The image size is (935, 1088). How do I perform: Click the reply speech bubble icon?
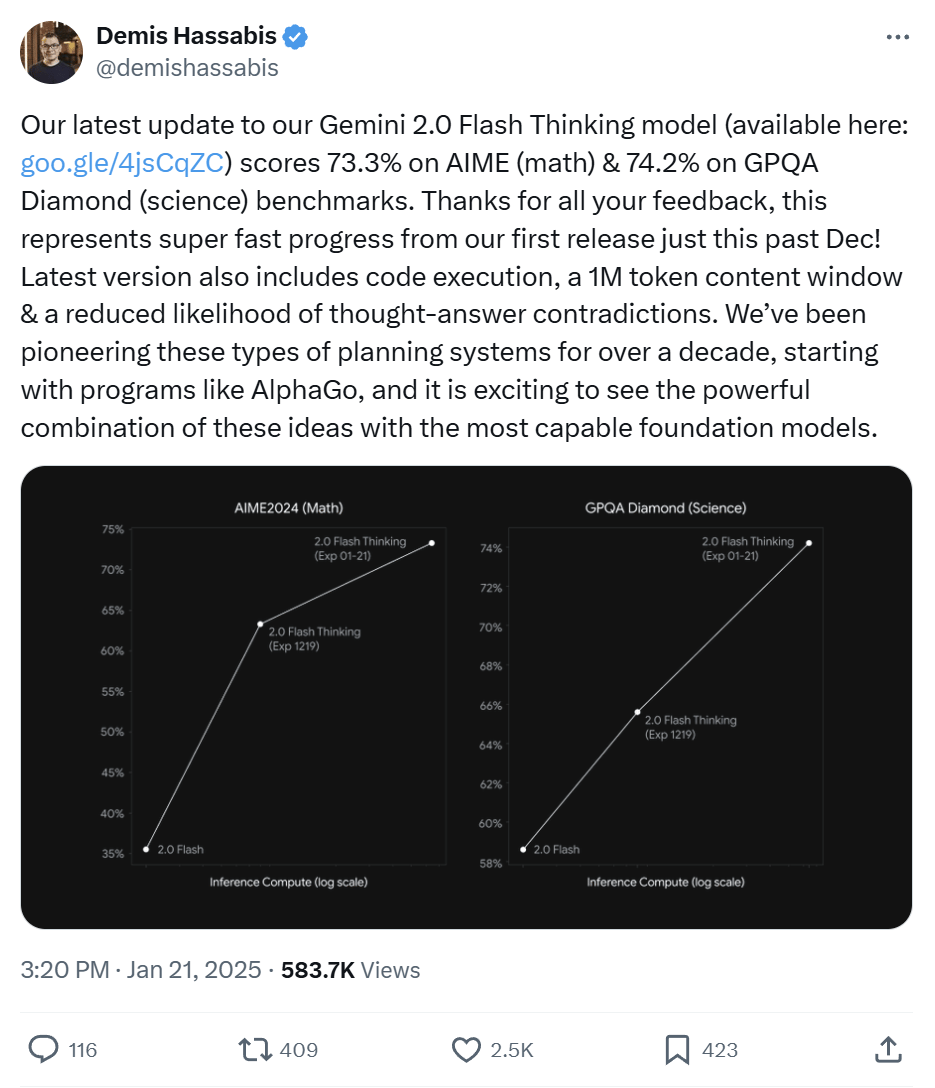click(43, 1049)
